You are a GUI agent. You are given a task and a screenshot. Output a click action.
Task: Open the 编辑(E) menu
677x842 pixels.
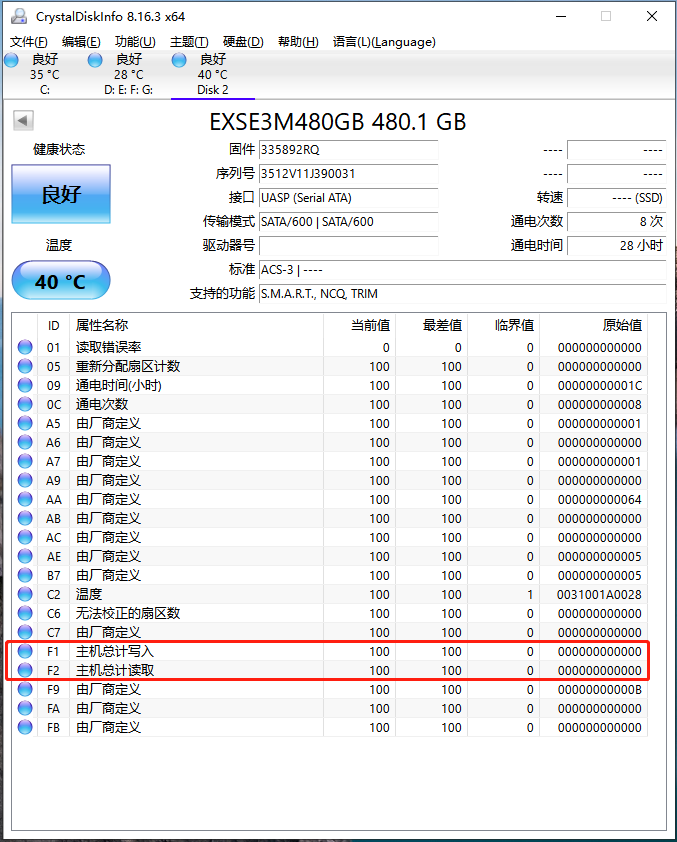(x=81, y=42)
